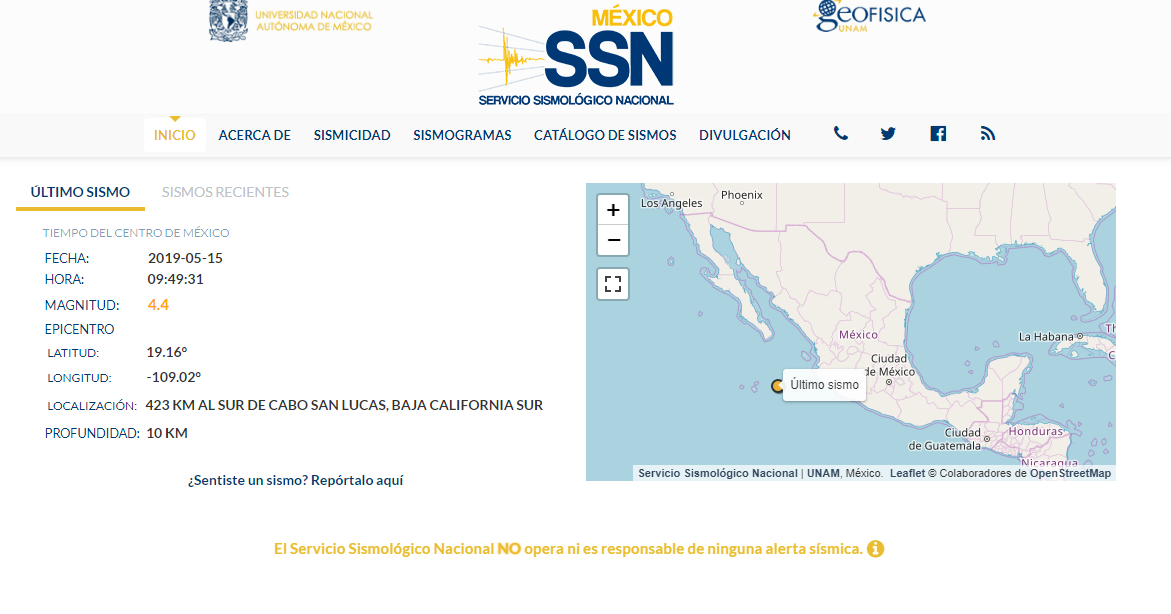Screen dimensions: 1171x614
Task: Click the HORA label
Action: (64, 279)
